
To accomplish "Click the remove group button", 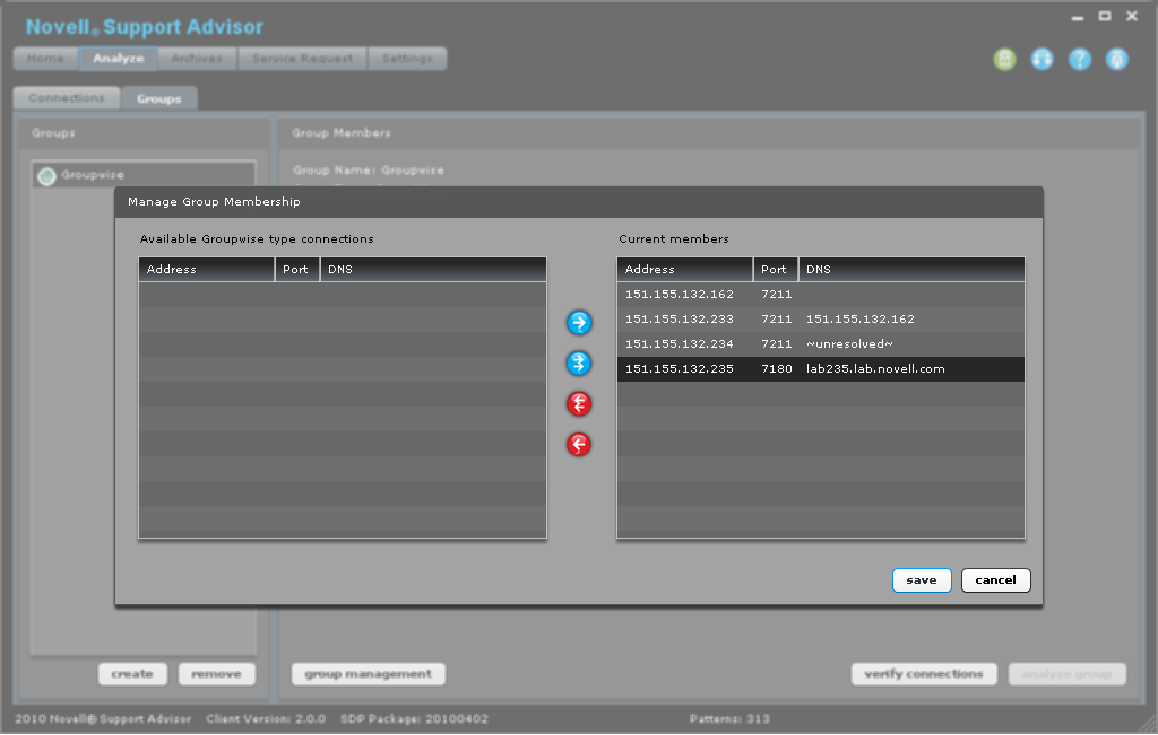I will tap(216, 674).
